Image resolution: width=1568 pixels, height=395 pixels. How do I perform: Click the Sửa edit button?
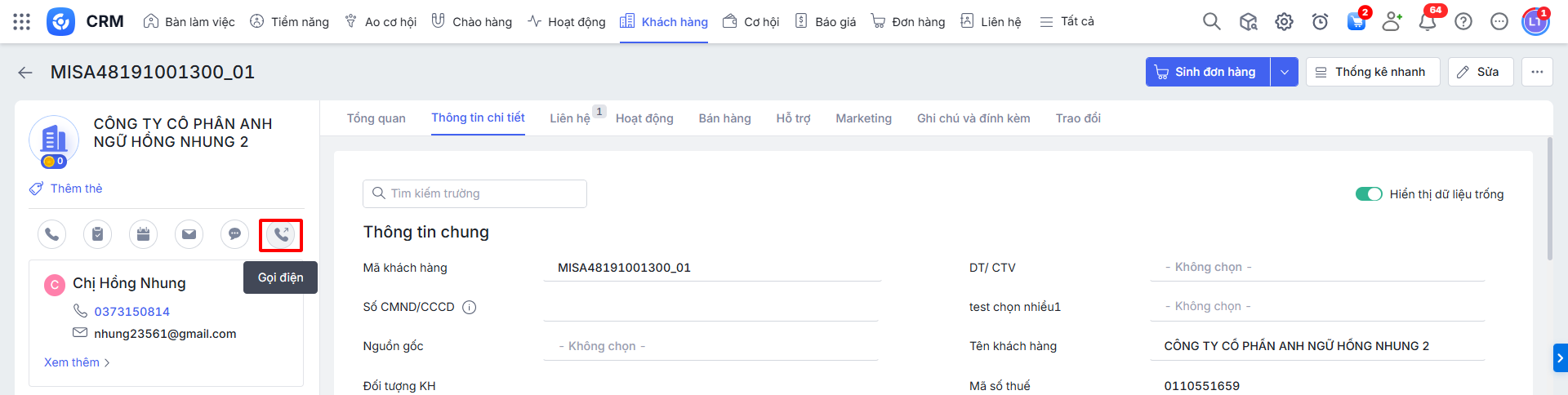[x=1480, y=72]
